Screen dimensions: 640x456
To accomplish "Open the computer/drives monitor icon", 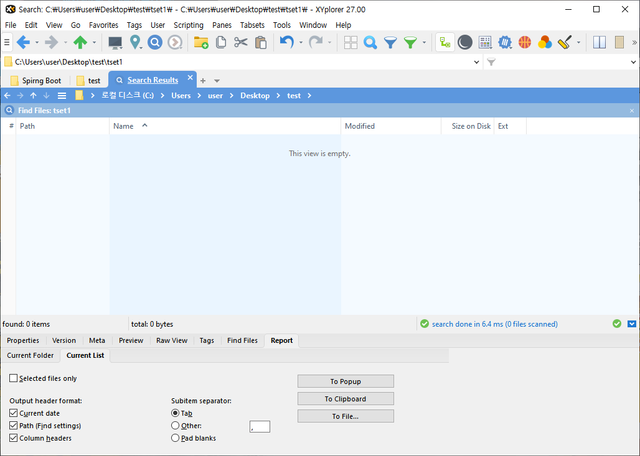I will click(115, 42).
